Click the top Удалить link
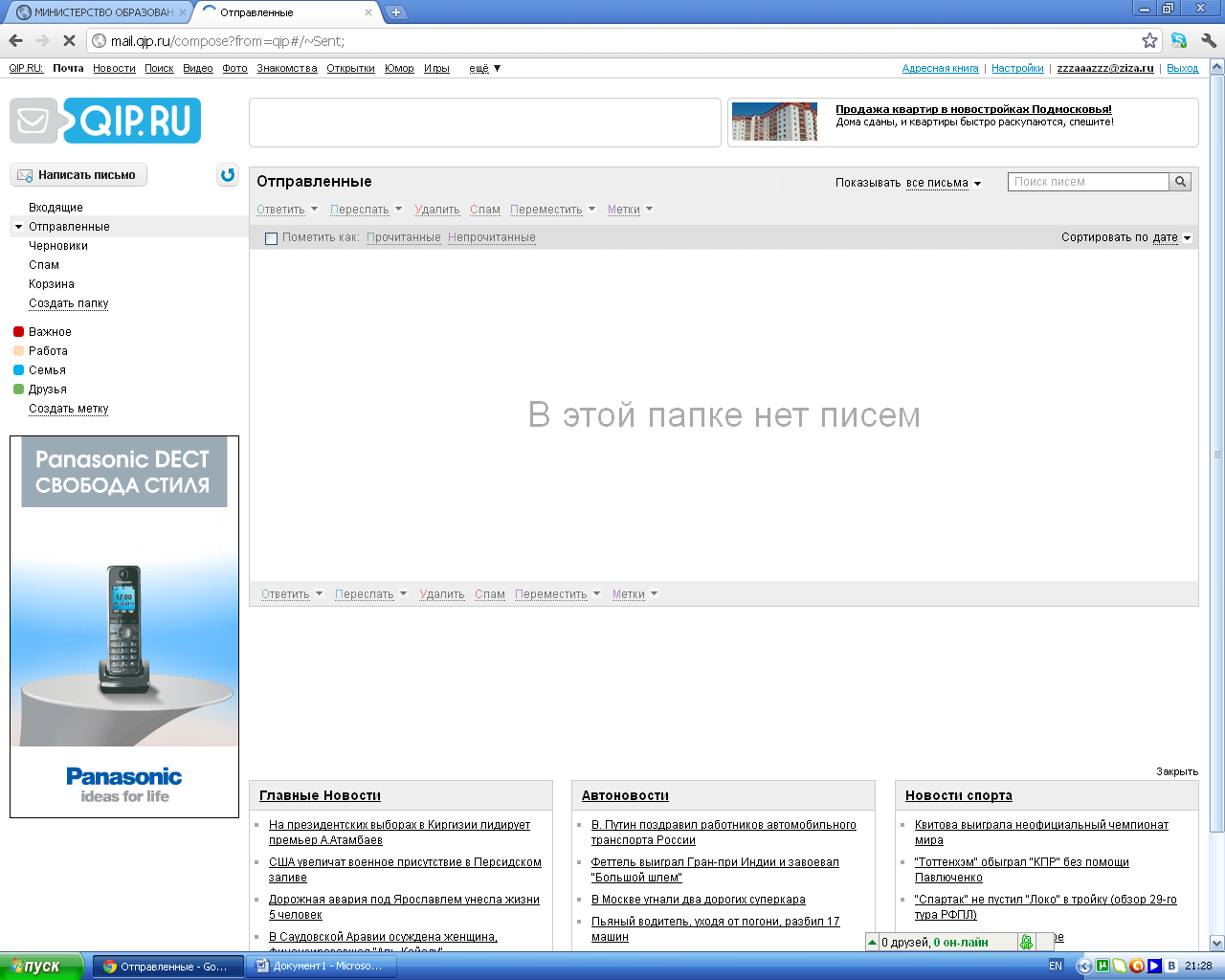Image resolution: width=1225 pixels, height=980 pixels. tap(437, 210)
